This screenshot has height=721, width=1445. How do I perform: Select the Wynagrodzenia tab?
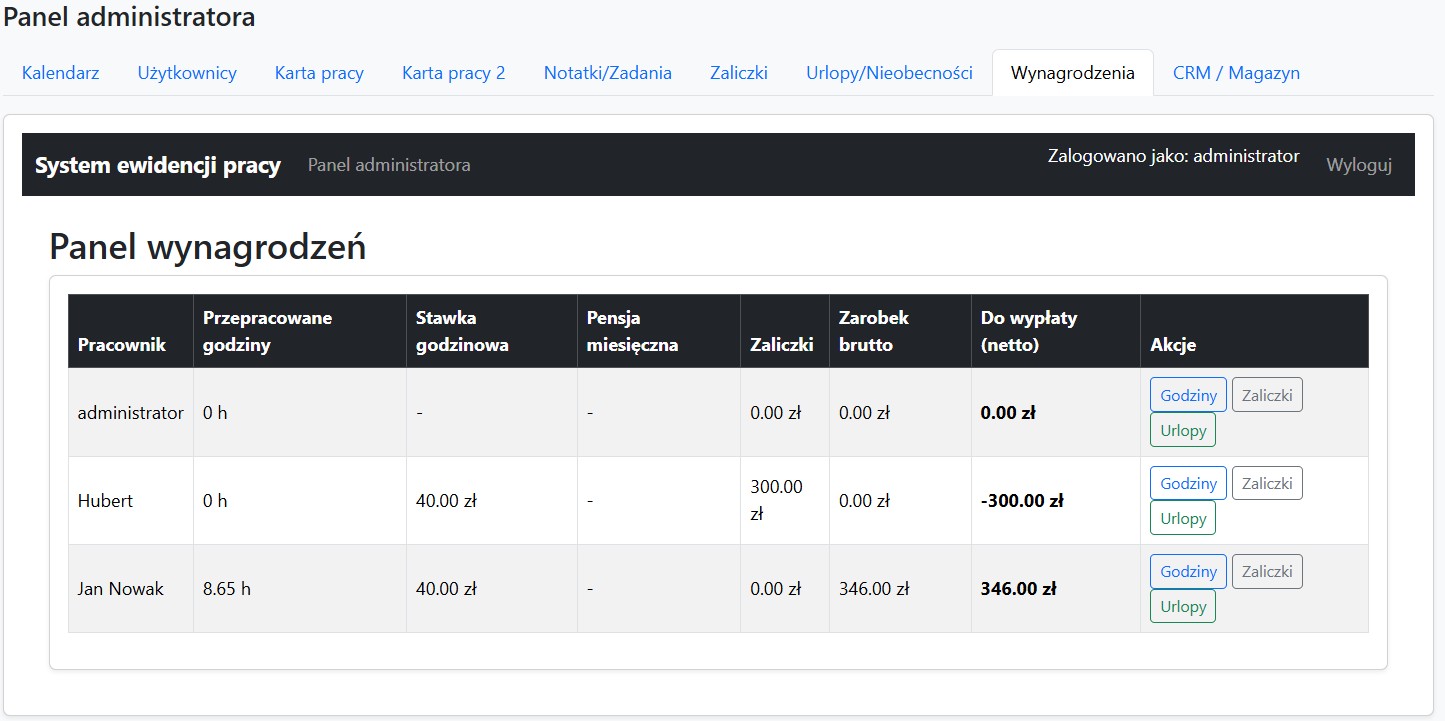click(x=1072, y=73)
